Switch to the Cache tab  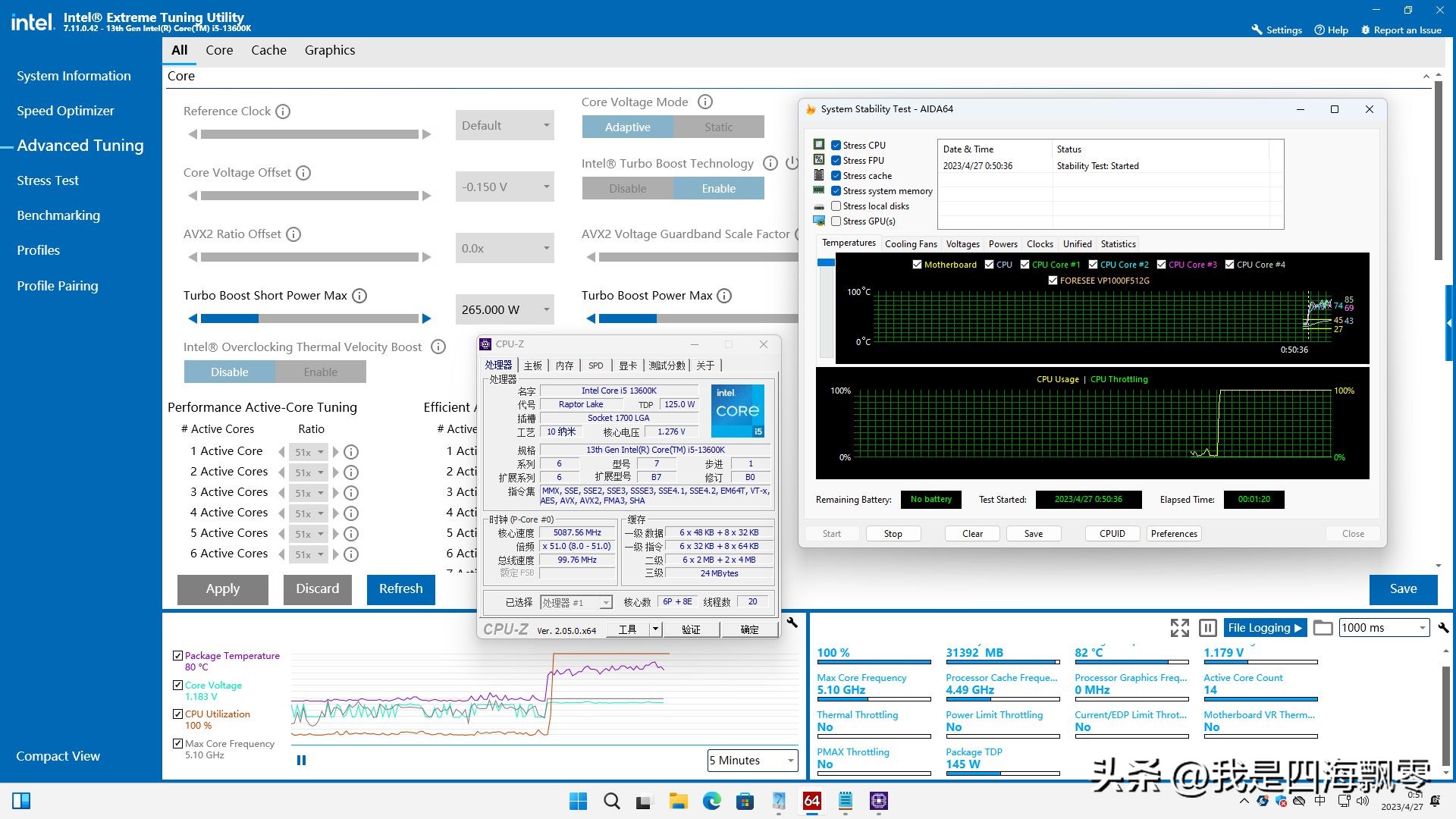tap(268, 50)
